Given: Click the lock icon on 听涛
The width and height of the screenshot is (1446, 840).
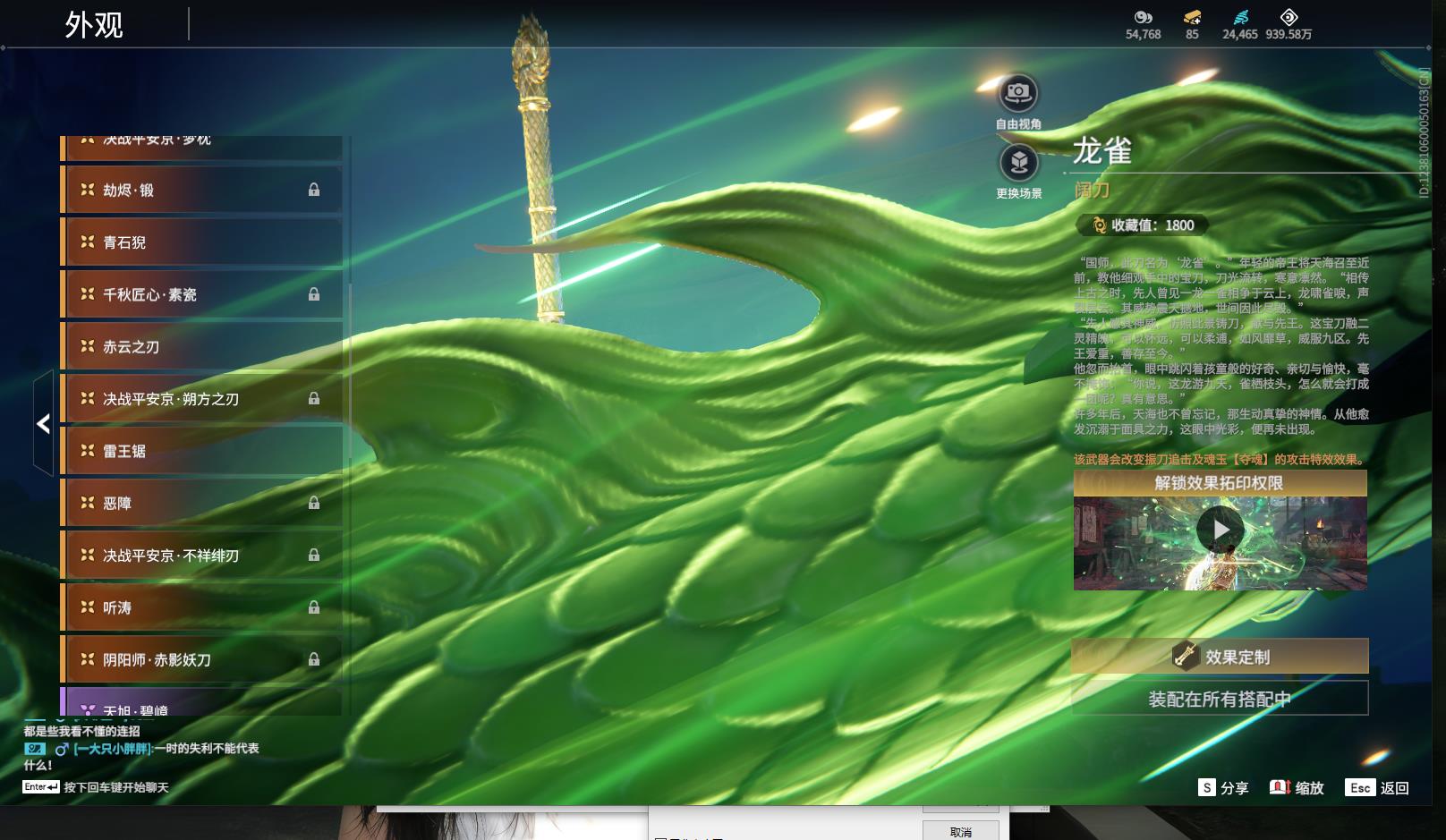Looking at the screenshot, I should (x=314, y=607).
